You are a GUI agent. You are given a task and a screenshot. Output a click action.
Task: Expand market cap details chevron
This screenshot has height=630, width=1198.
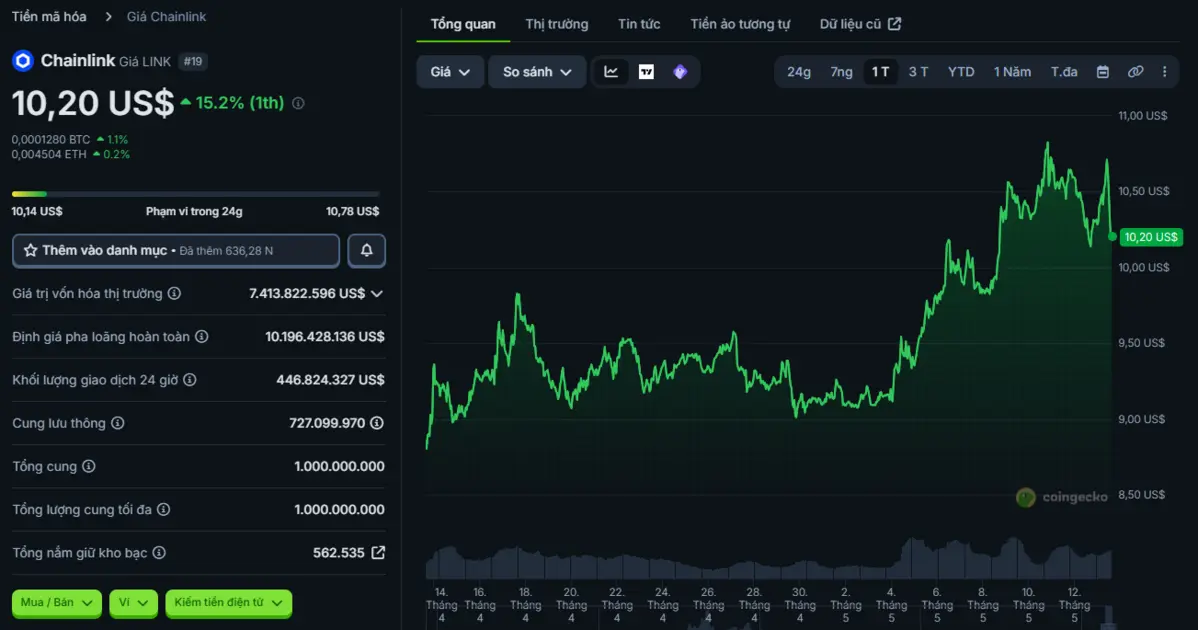[x=377, y=294]
